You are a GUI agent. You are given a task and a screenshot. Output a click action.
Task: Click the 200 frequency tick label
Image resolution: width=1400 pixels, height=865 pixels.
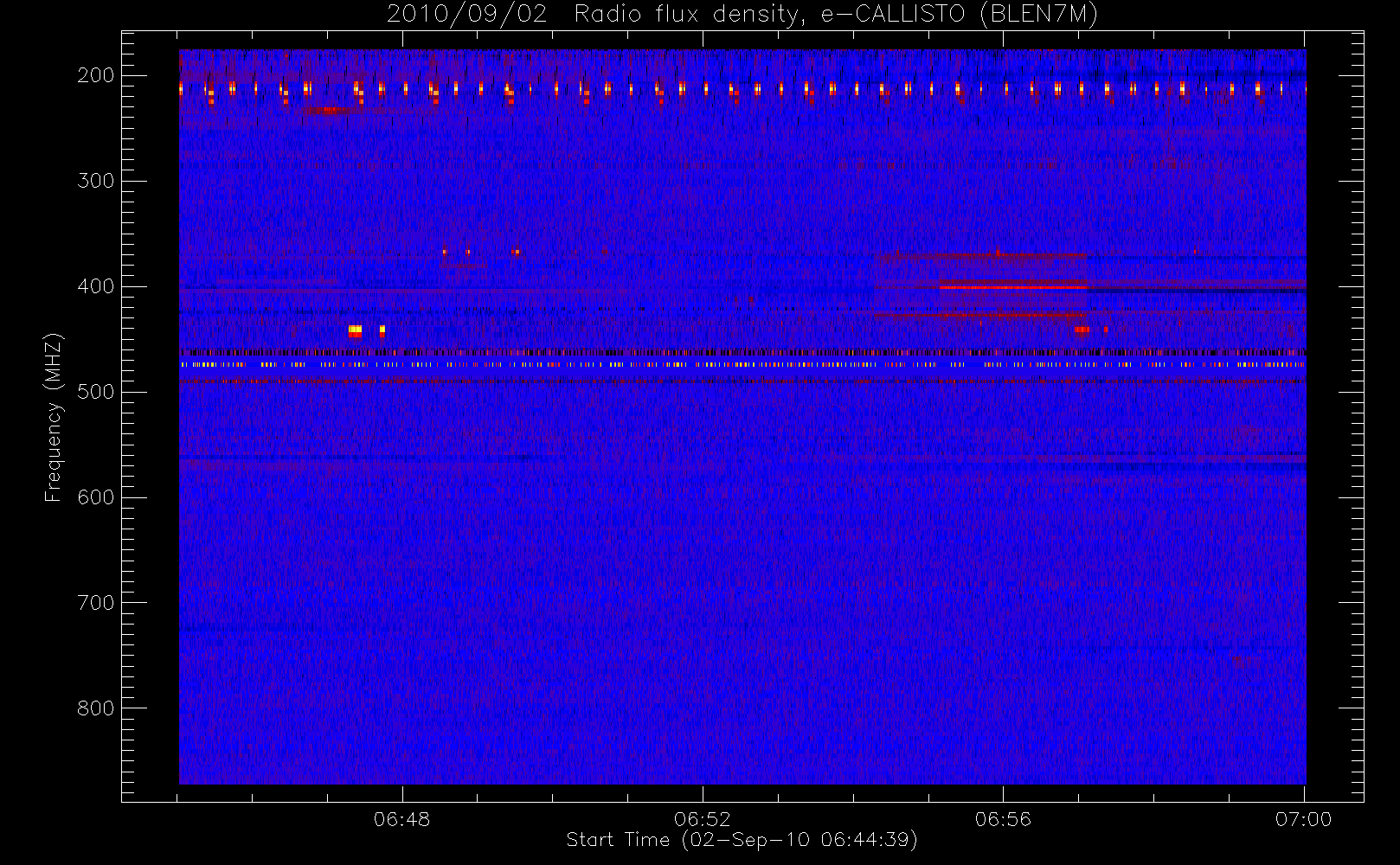96,75
